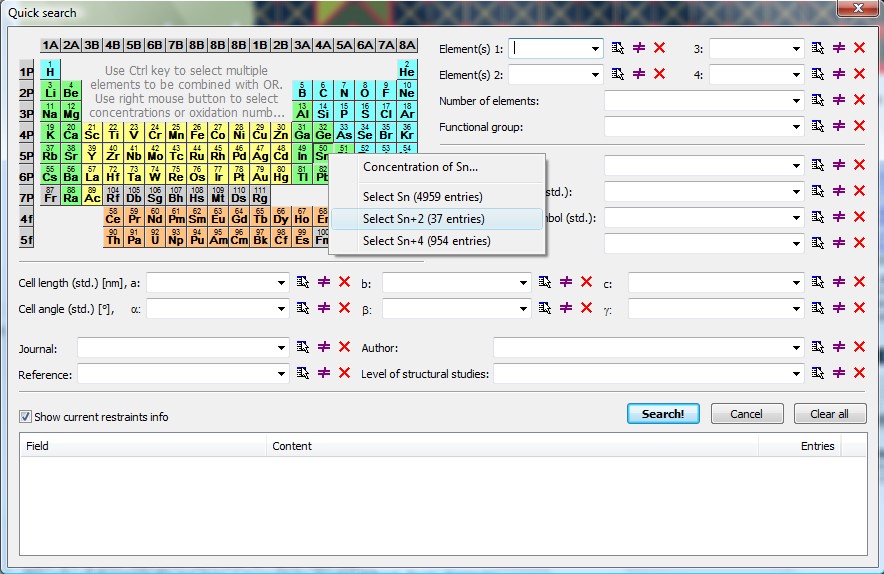The image size is (884, 574).
Task: Clear the Functional group field with red X
Action: (x=859, y=126)
